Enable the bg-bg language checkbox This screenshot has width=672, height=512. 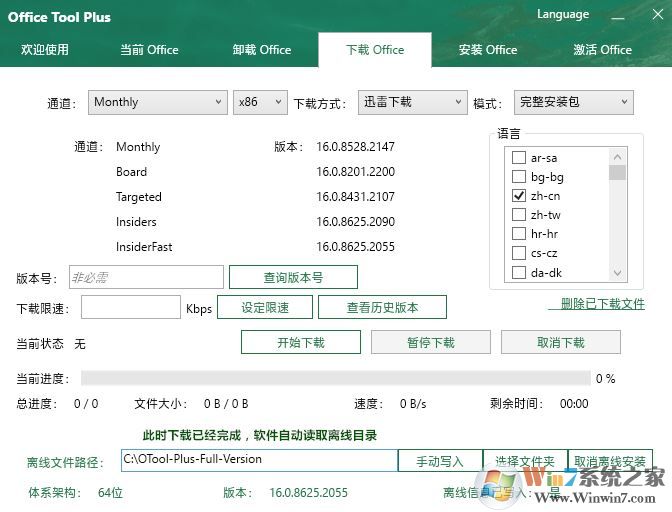[519, 177]
